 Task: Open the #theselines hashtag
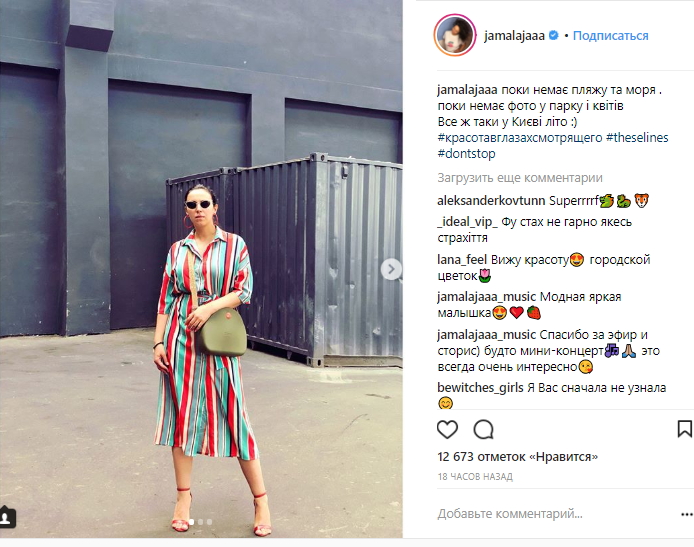pos(637,138)
